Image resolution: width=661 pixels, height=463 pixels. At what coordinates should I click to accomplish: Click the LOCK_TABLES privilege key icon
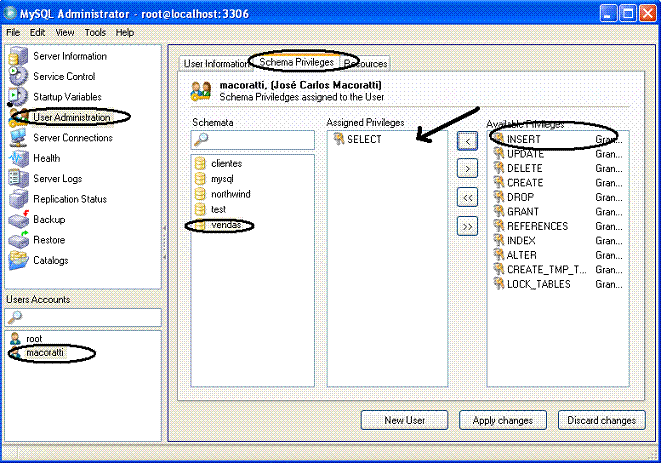tap(499, 284)
